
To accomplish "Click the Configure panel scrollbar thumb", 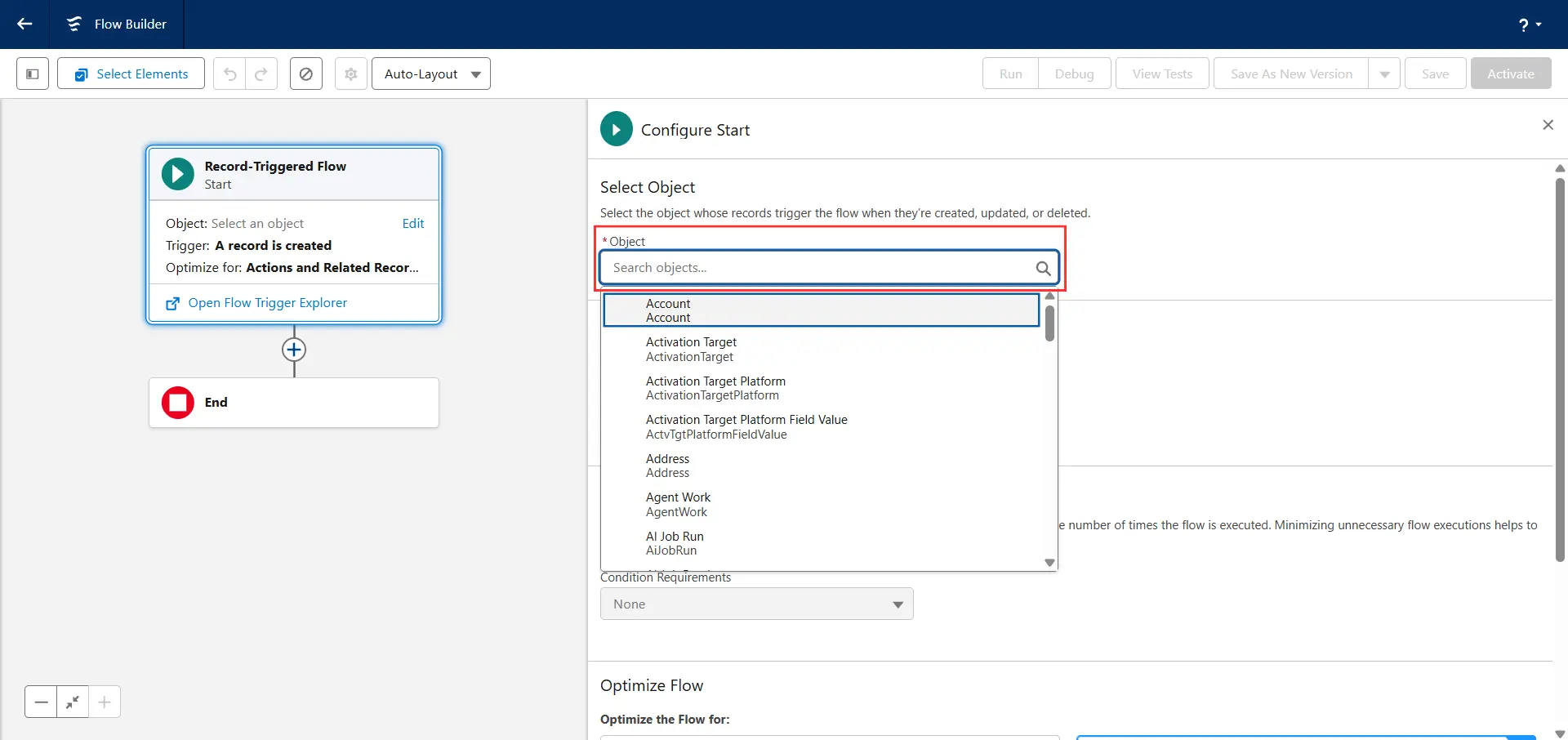I will coord(1560,370).
